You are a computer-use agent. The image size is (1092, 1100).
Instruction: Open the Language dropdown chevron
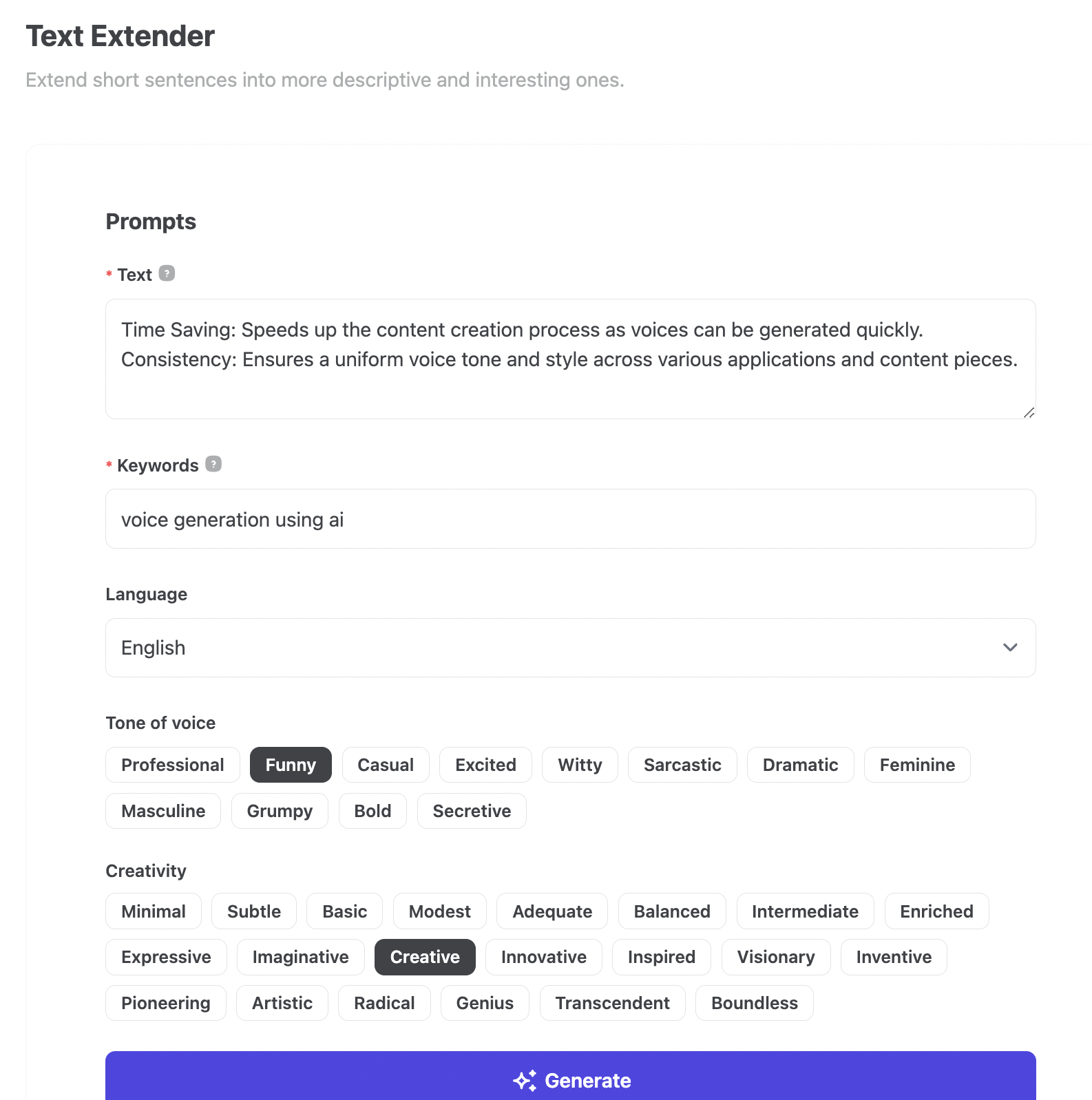pos(1009,648)
